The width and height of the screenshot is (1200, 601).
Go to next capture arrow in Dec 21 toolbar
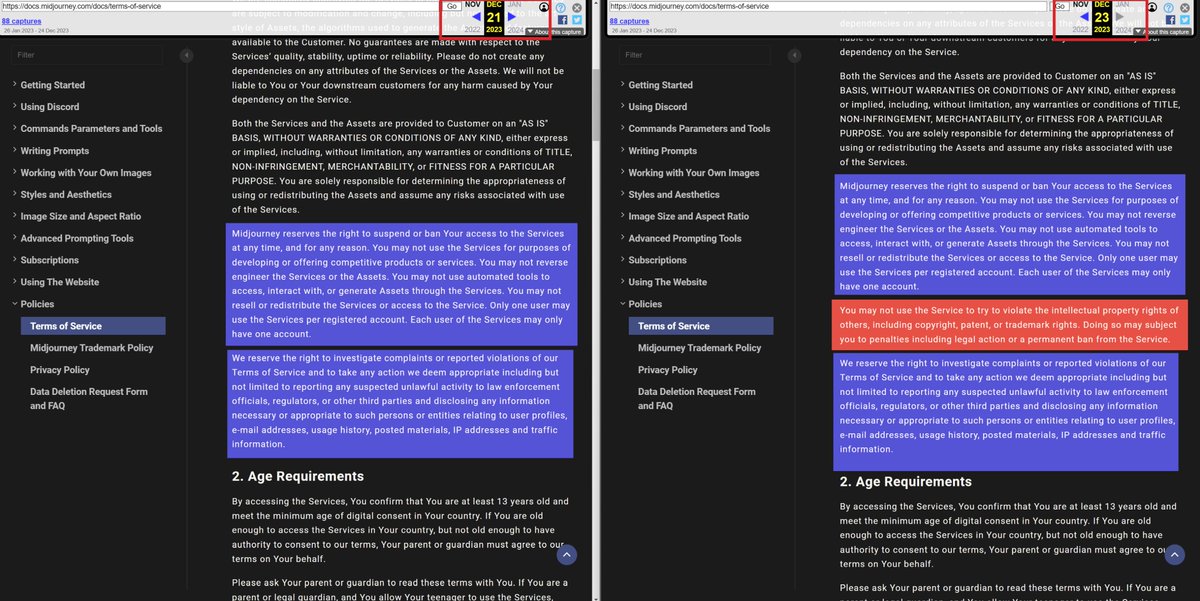[x=512, y=17]
